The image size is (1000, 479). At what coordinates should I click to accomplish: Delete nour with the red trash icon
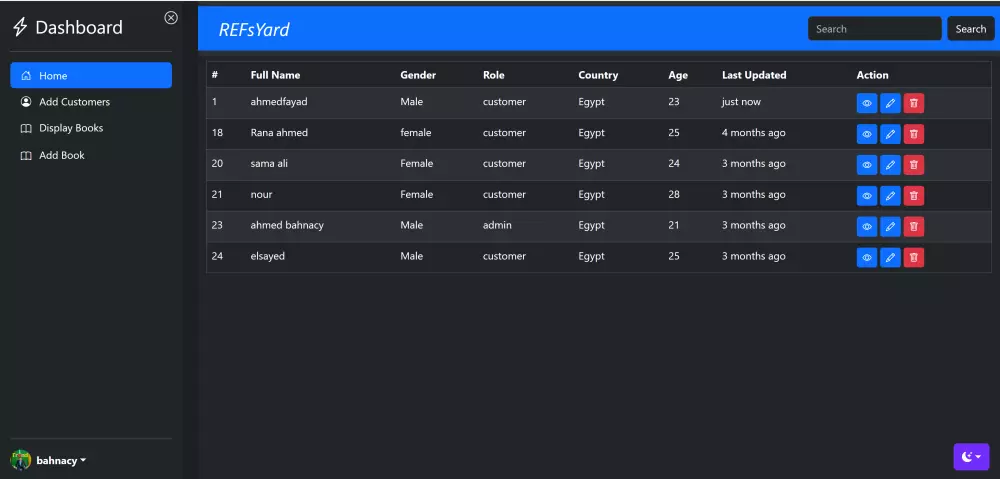913,196
